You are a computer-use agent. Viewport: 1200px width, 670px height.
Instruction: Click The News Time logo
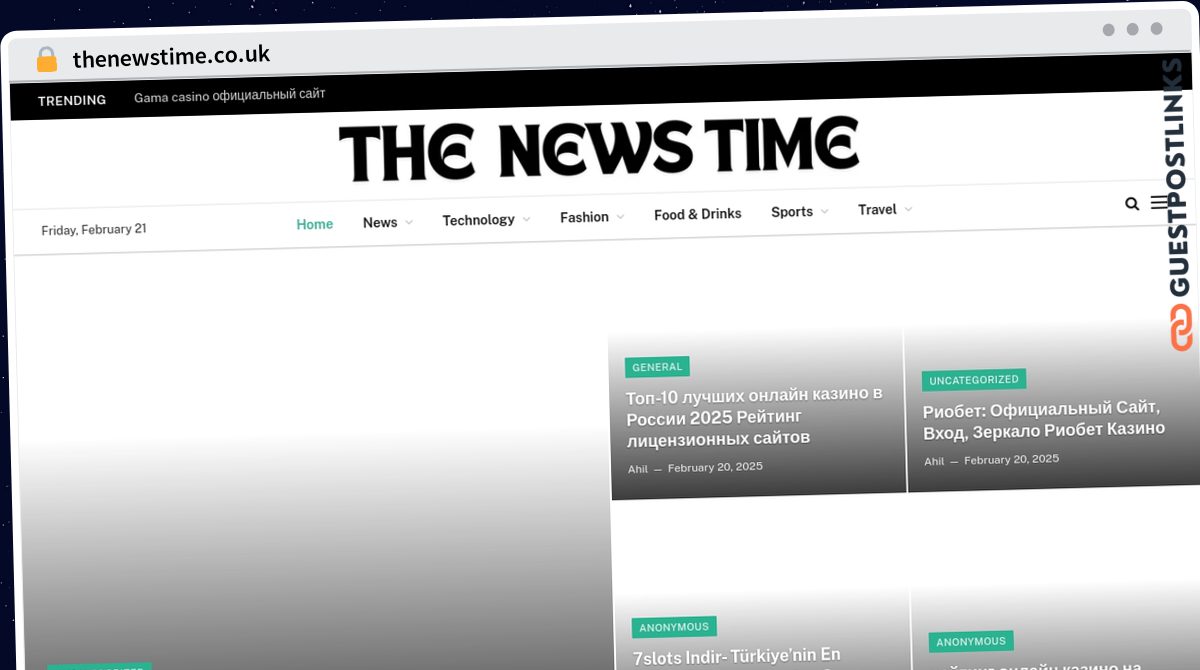click(x=599, y=149)
